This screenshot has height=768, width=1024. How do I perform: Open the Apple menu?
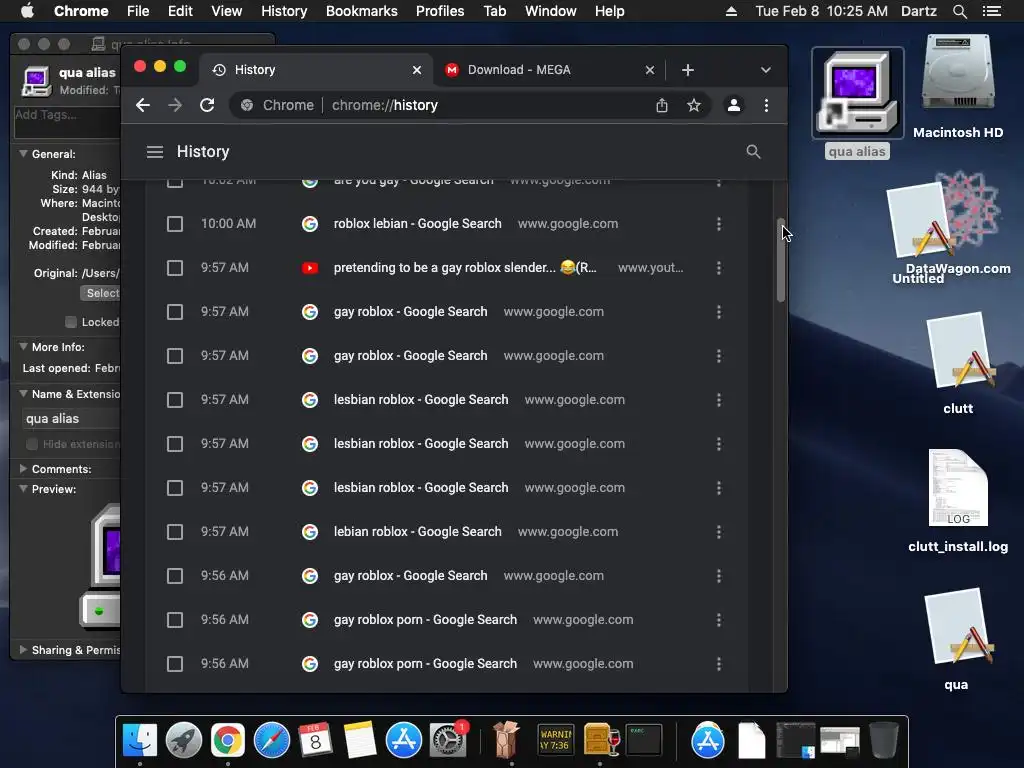tap(27, 11)
